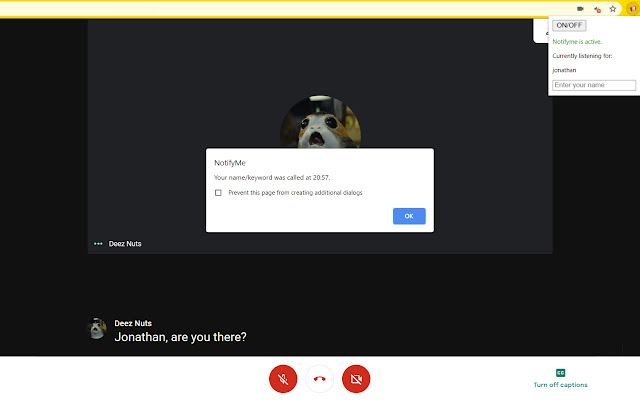Click the bookmark star icon
Image resolution: width=640 pixels, height=400 pixels.
tap(613, 9)
